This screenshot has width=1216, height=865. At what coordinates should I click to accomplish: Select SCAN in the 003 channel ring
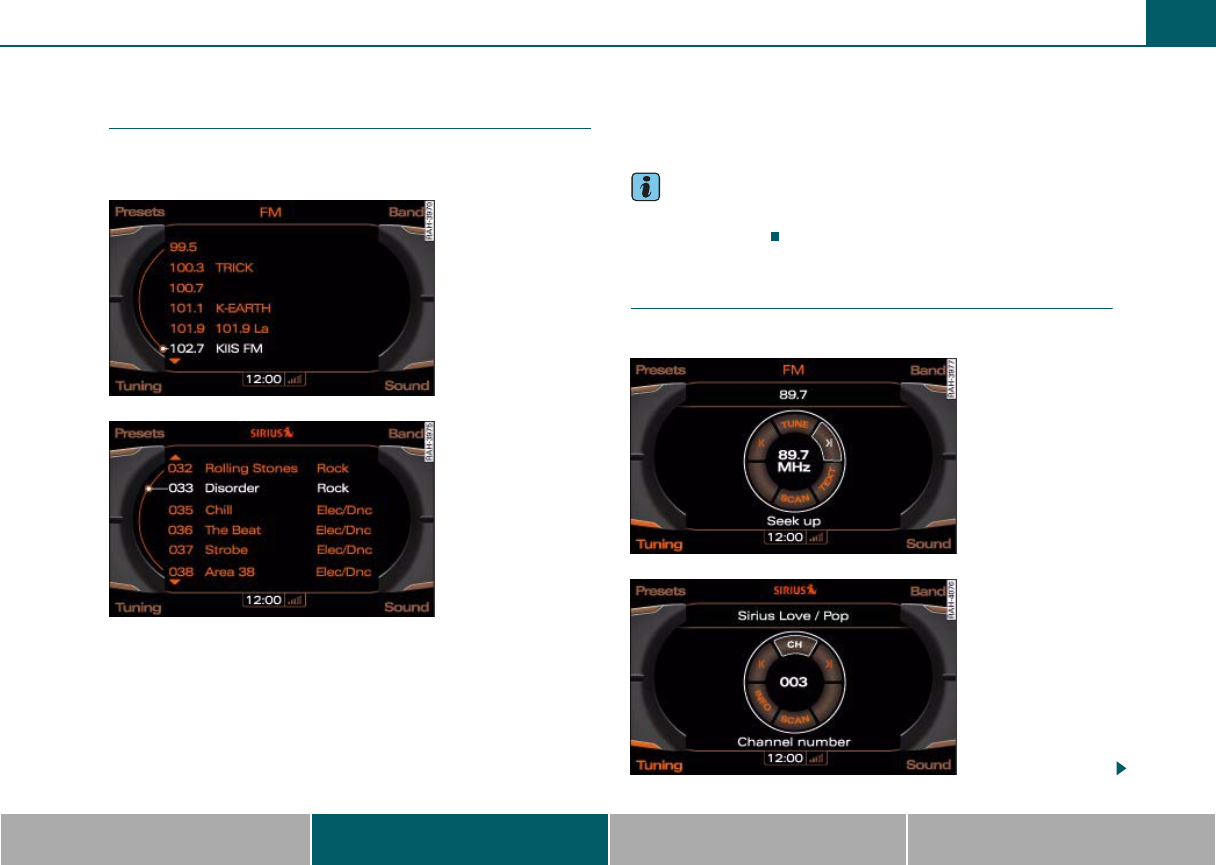(794, 718)
